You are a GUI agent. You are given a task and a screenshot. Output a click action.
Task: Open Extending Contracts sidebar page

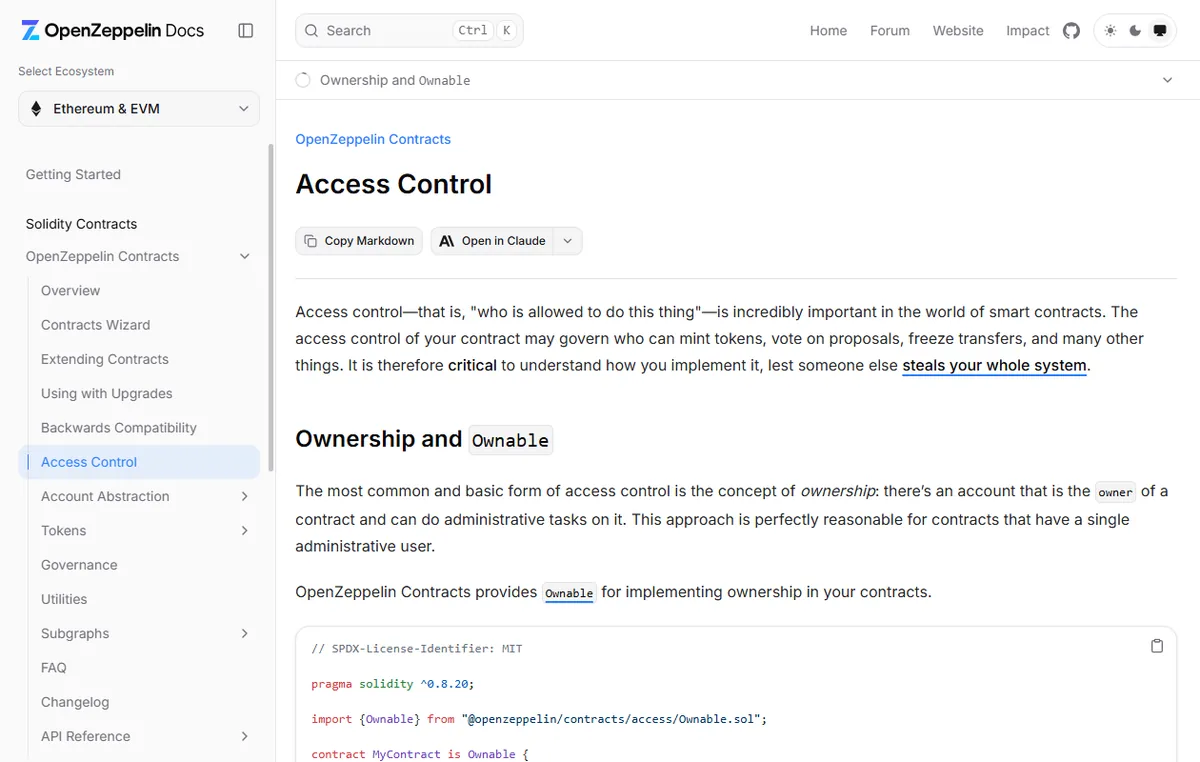(104, 359)
